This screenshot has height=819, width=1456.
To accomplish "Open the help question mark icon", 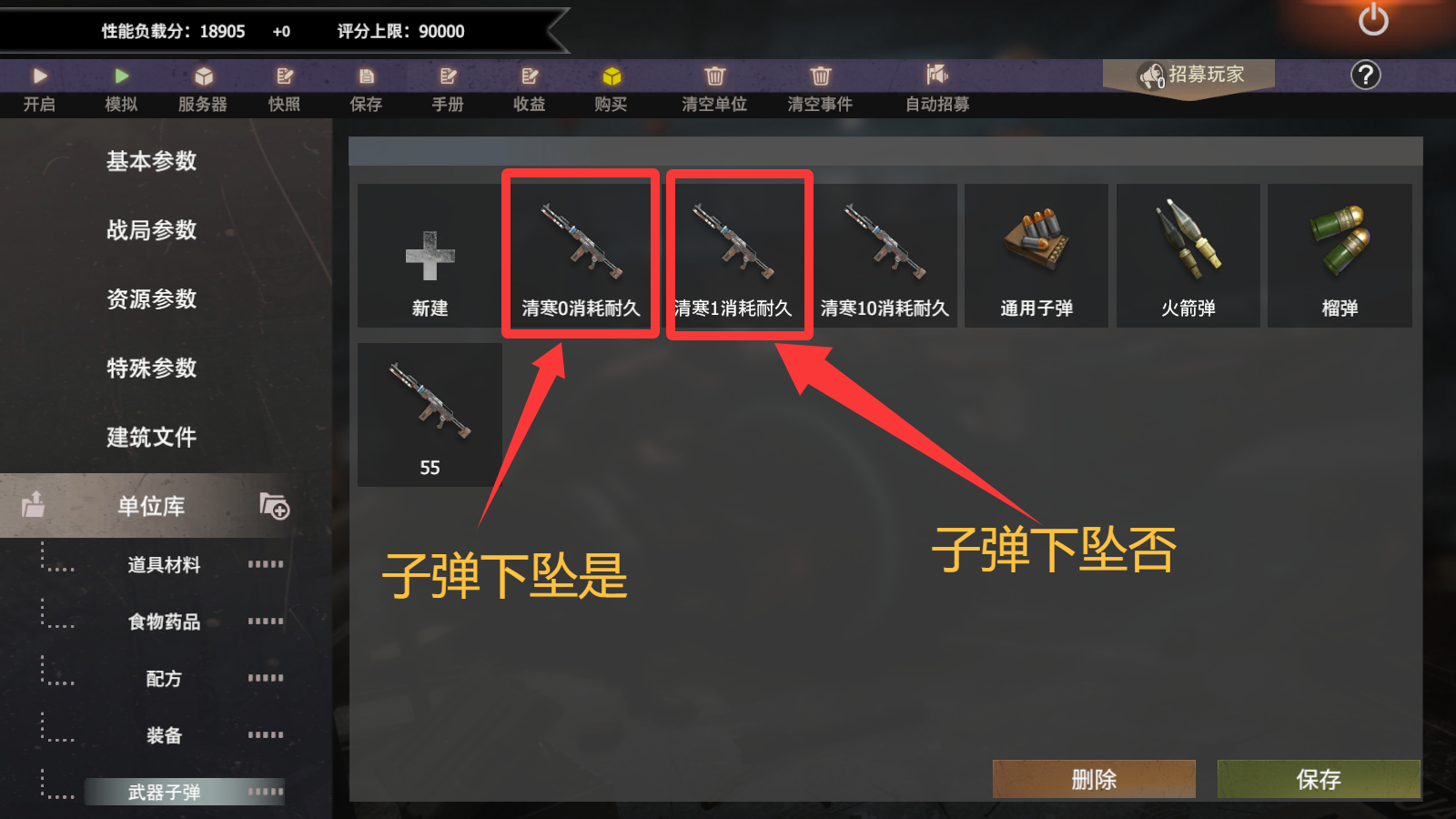I will pos(1365,76).
